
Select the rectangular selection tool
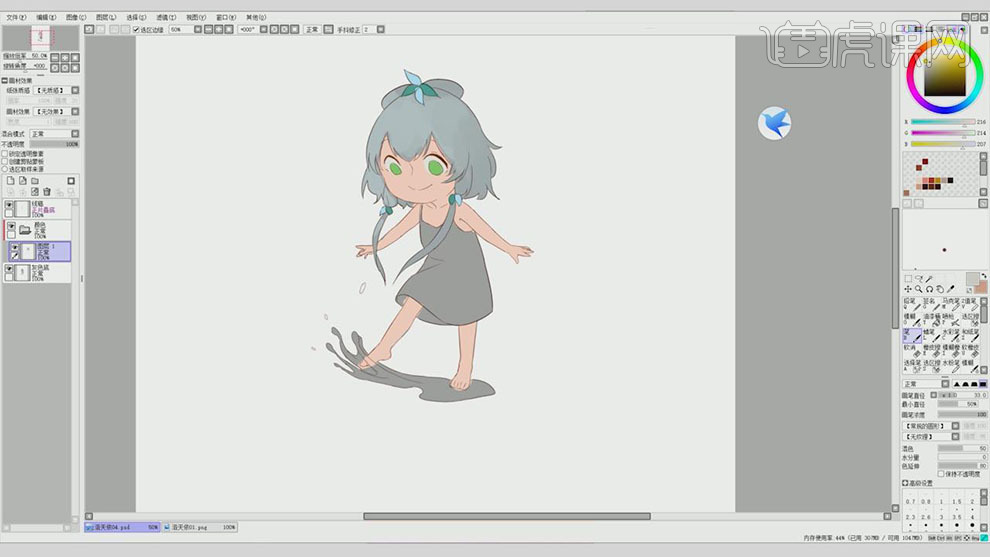point(908,278)
